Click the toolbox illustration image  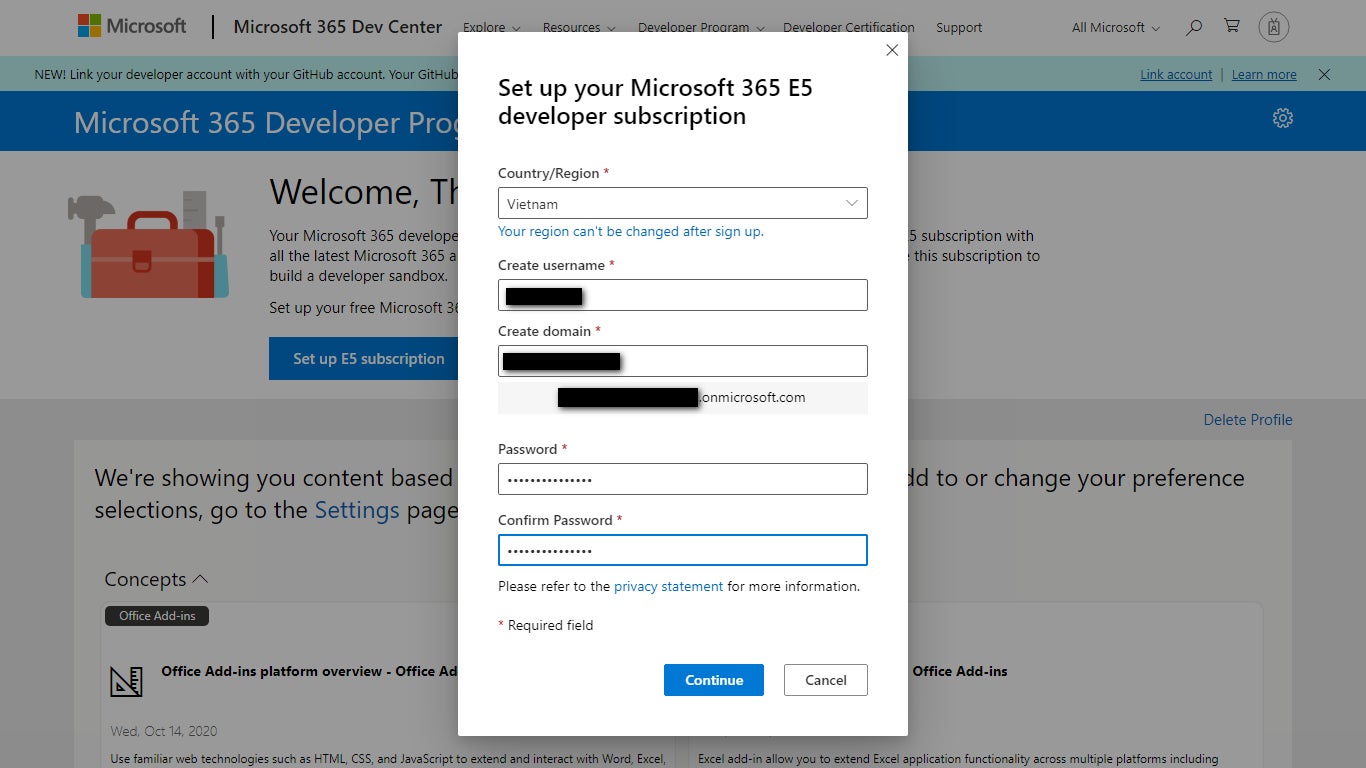point(148,245)
